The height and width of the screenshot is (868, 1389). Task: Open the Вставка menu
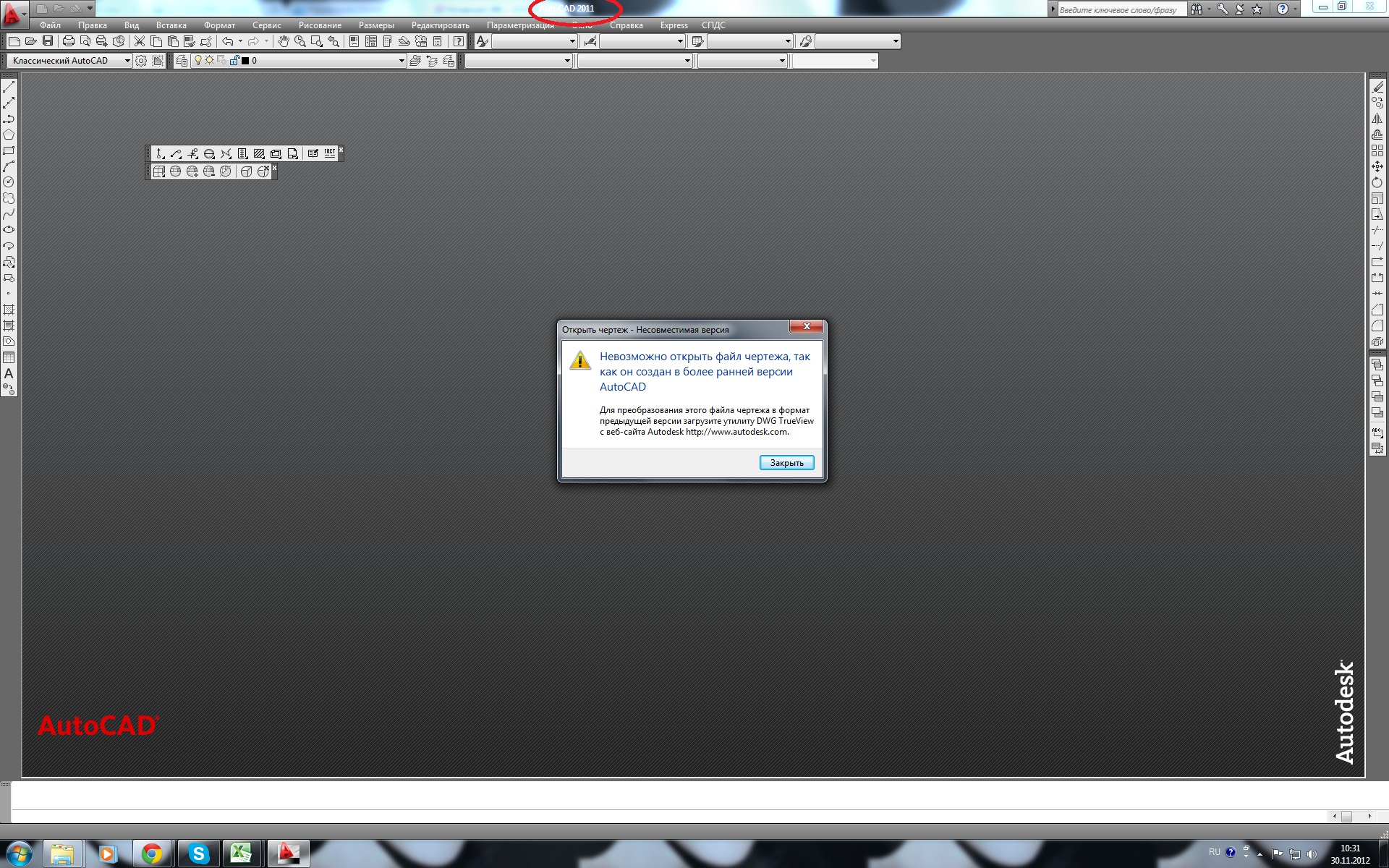tap(171, 25)
